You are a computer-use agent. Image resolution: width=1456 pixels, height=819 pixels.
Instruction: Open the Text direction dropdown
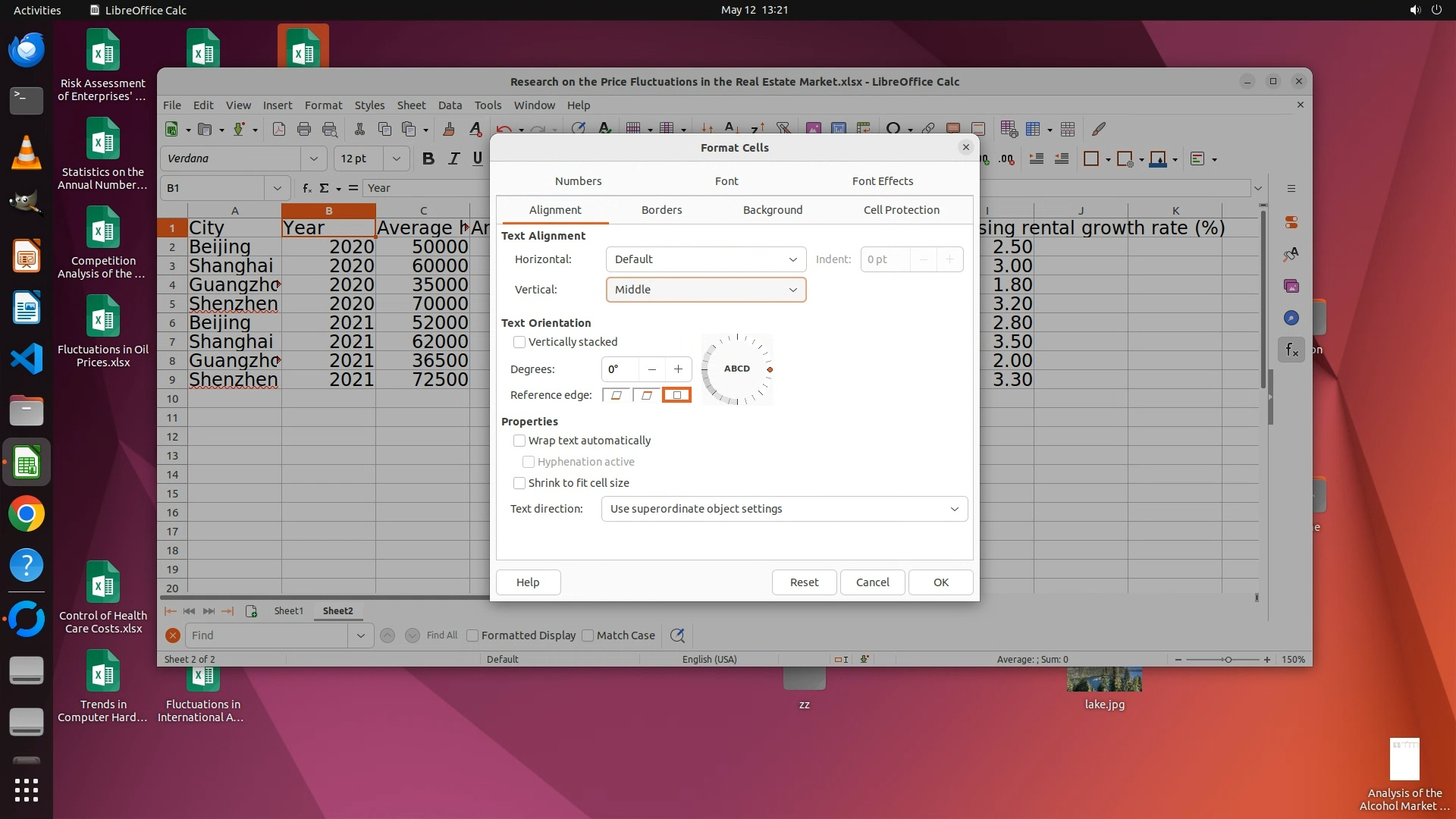tap(783, 509)
